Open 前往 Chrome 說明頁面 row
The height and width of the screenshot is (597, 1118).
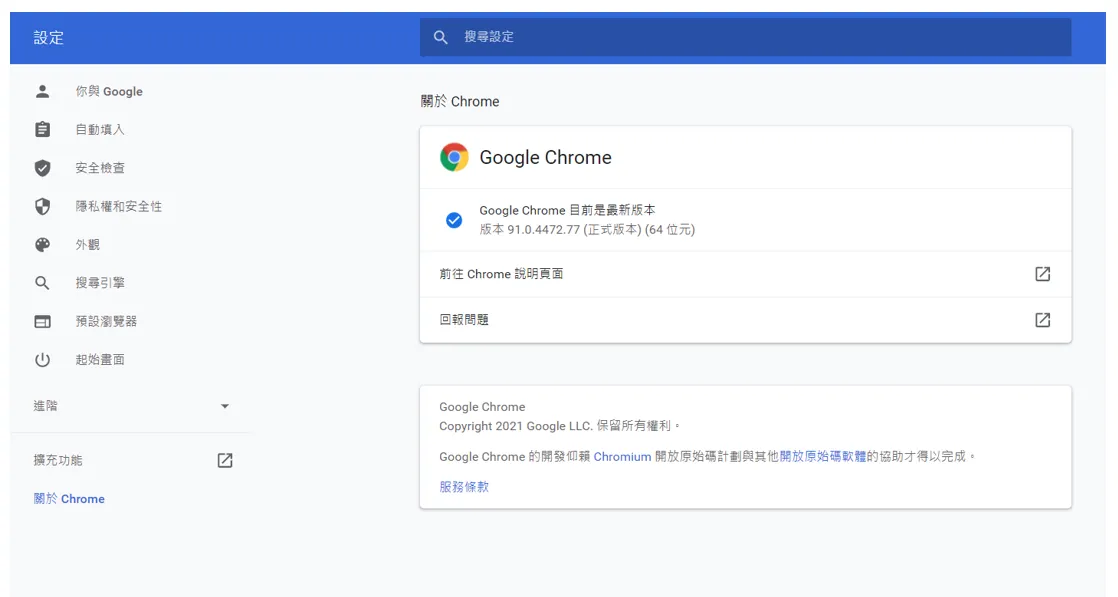point(745,274)
